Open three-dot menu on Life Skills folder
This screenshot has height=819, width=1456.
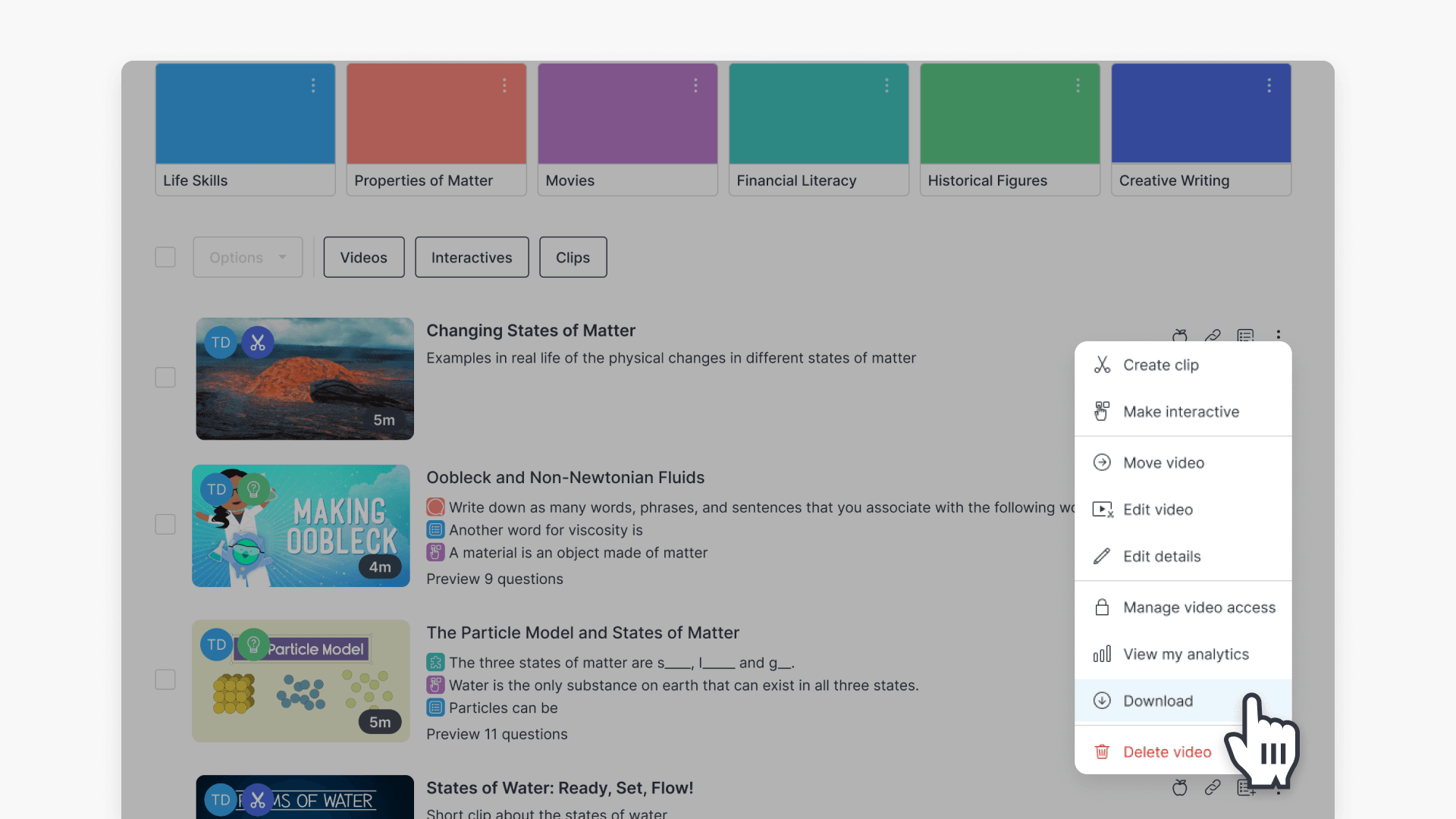click(313, 86)
